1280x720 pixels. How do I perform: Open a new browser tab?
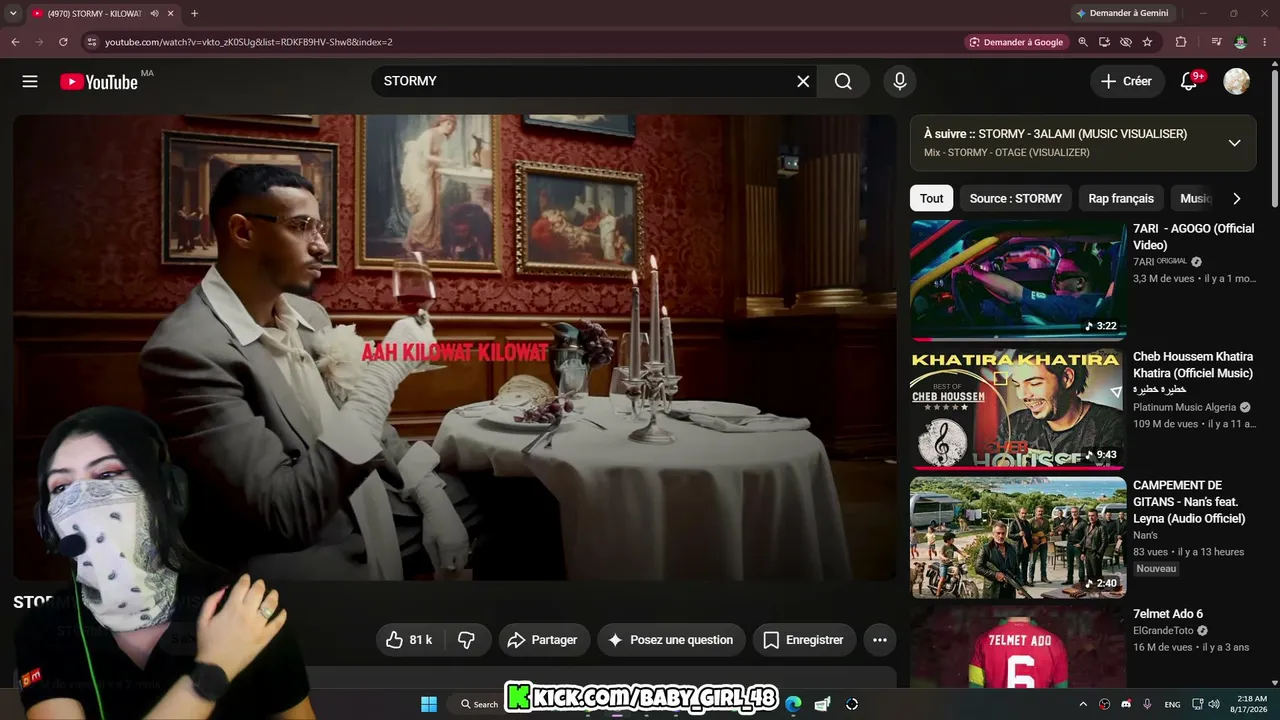pyautogui.click(x=194, y=13)
